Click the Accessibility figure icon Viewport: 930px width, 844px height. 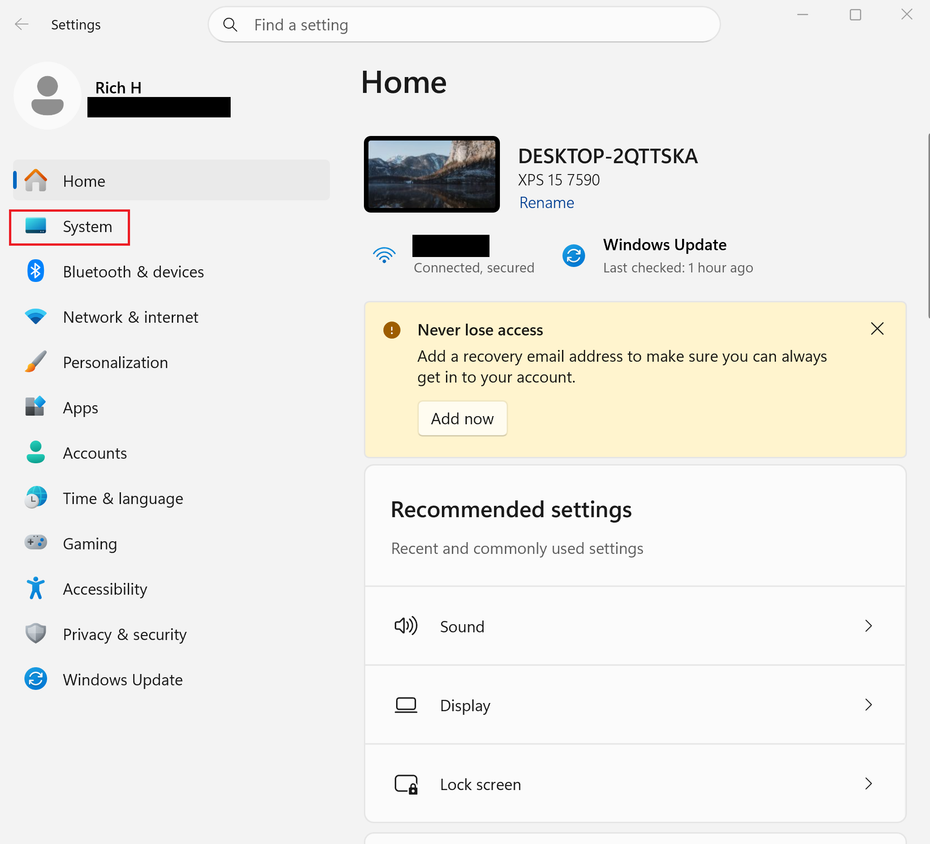pyautogui.click(x=36, y=588)
